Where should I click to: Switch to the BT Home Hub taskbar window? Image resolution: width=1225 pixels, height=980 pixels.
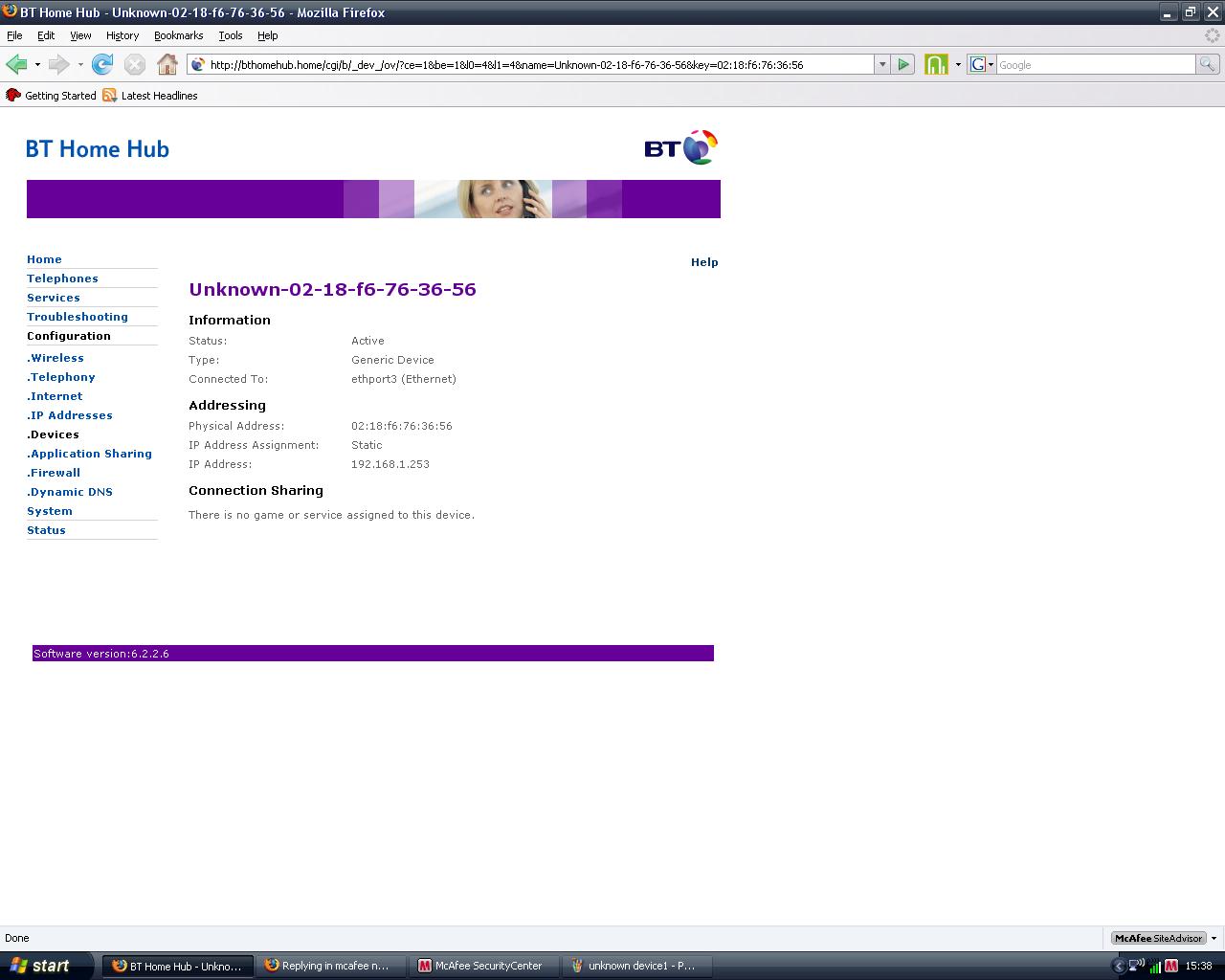(178, 966)
